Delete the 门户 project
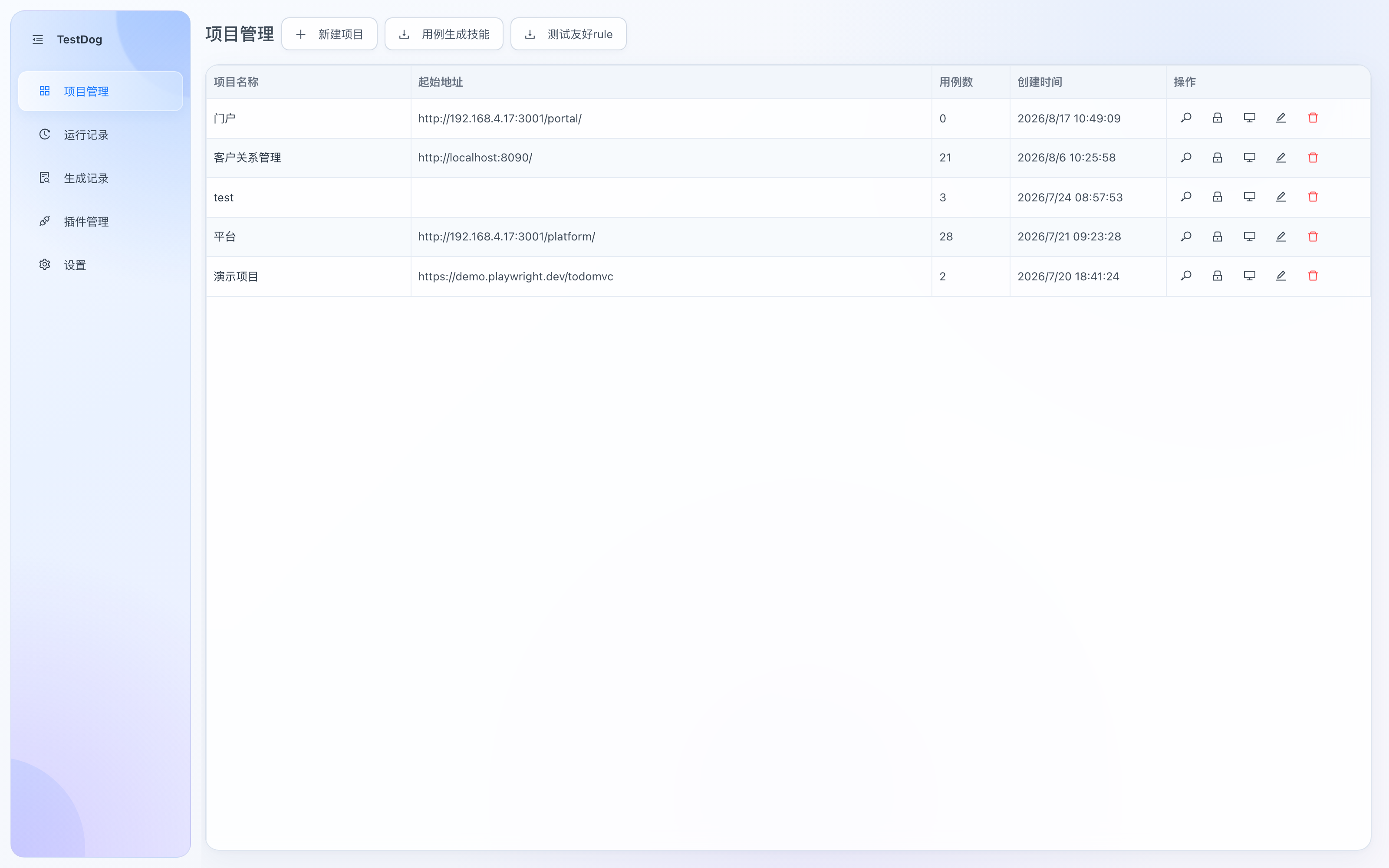 1313,118
